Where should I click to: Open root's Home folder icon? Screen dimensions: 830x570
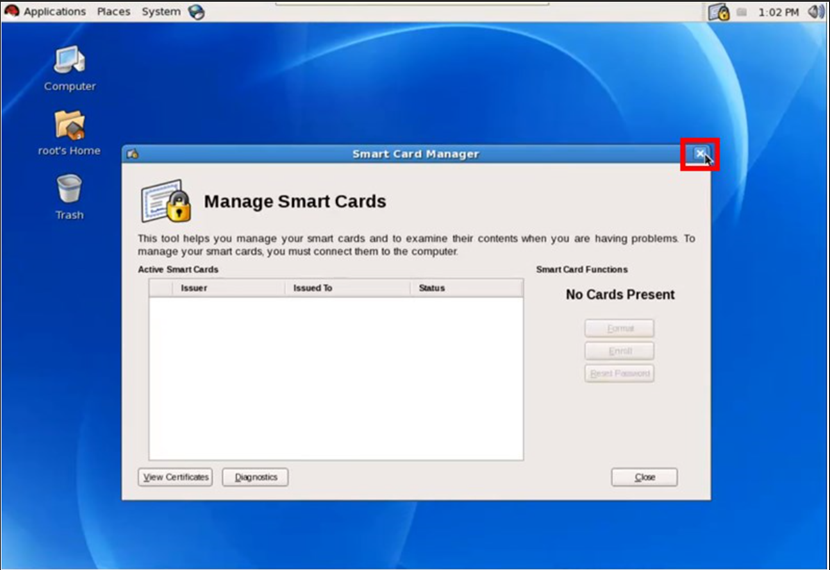69,126
